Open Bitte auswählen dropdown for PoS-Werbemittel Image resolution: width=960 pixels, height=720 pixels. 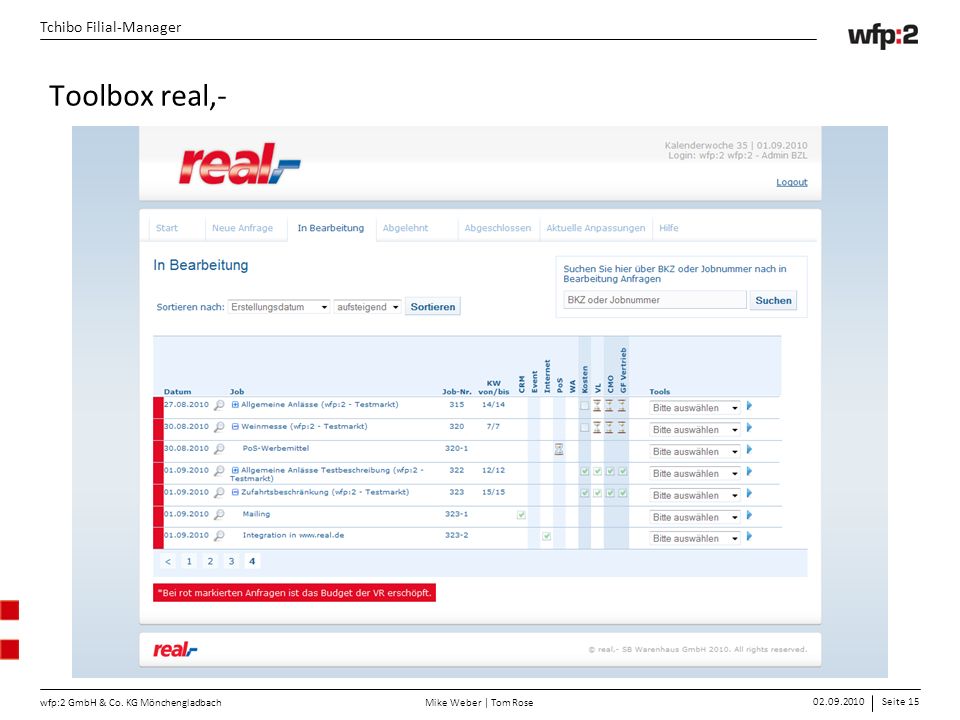point(694,452)
